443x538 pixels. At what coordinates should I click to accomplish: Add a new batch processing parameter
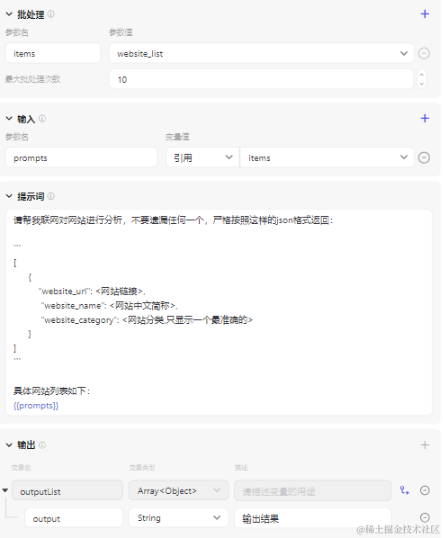point(424,14)
